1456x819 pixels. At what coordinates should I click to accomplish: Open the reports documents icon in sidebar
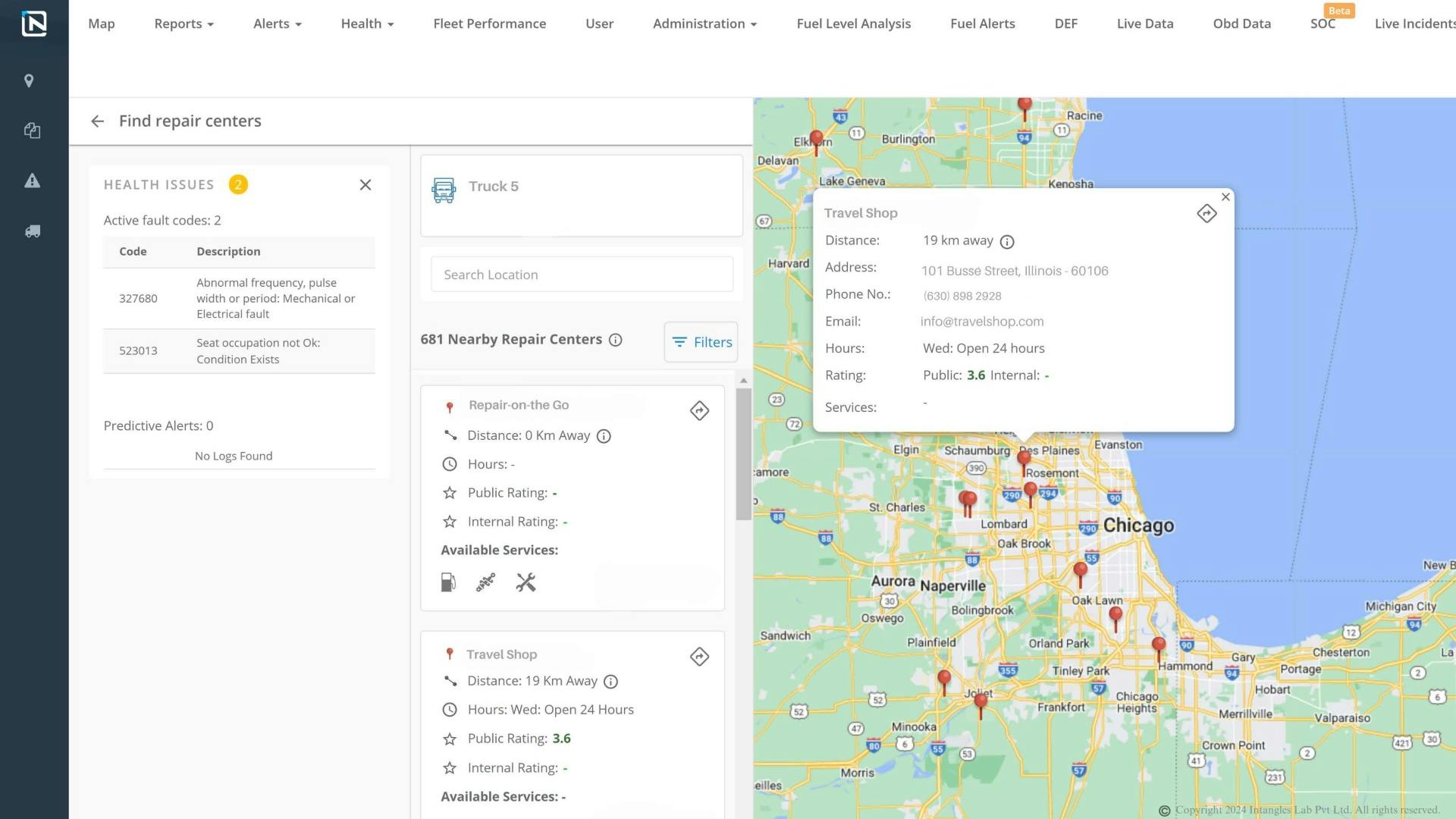(x=32, y=130)
